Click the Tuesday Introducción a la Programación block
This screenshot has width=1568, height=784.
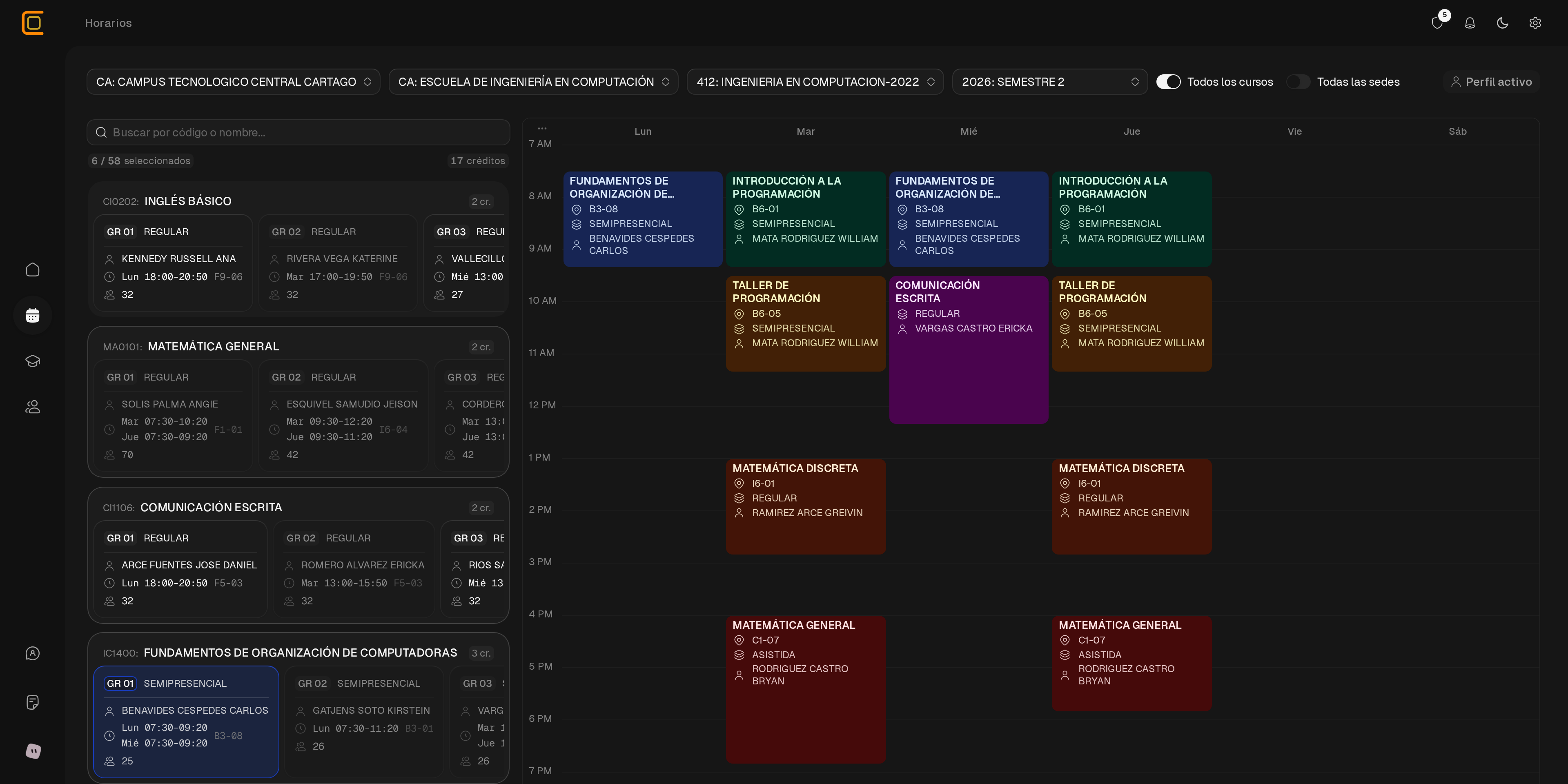tap(805, 219)
